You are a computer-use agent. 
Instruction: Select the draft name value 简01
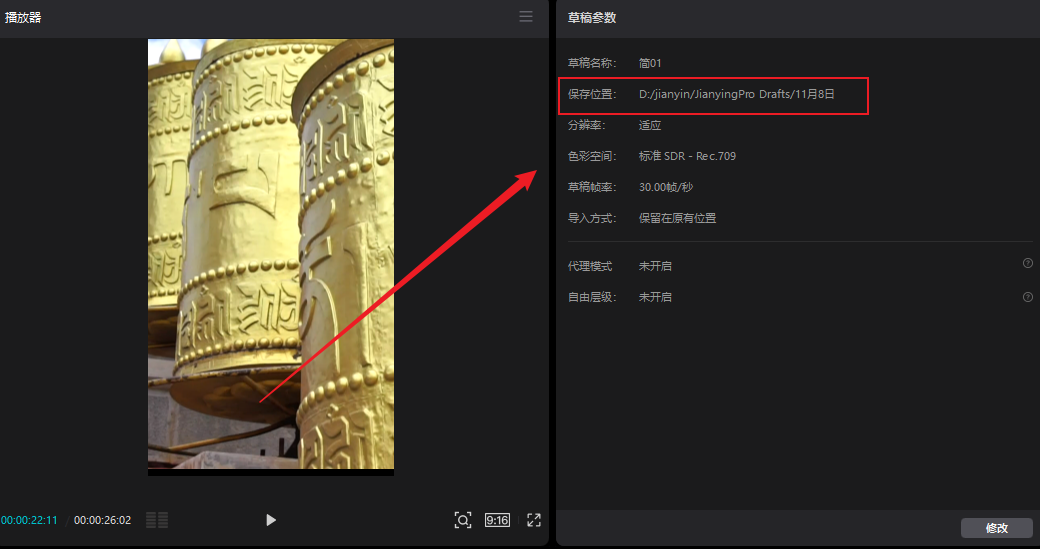pos(650,64)
